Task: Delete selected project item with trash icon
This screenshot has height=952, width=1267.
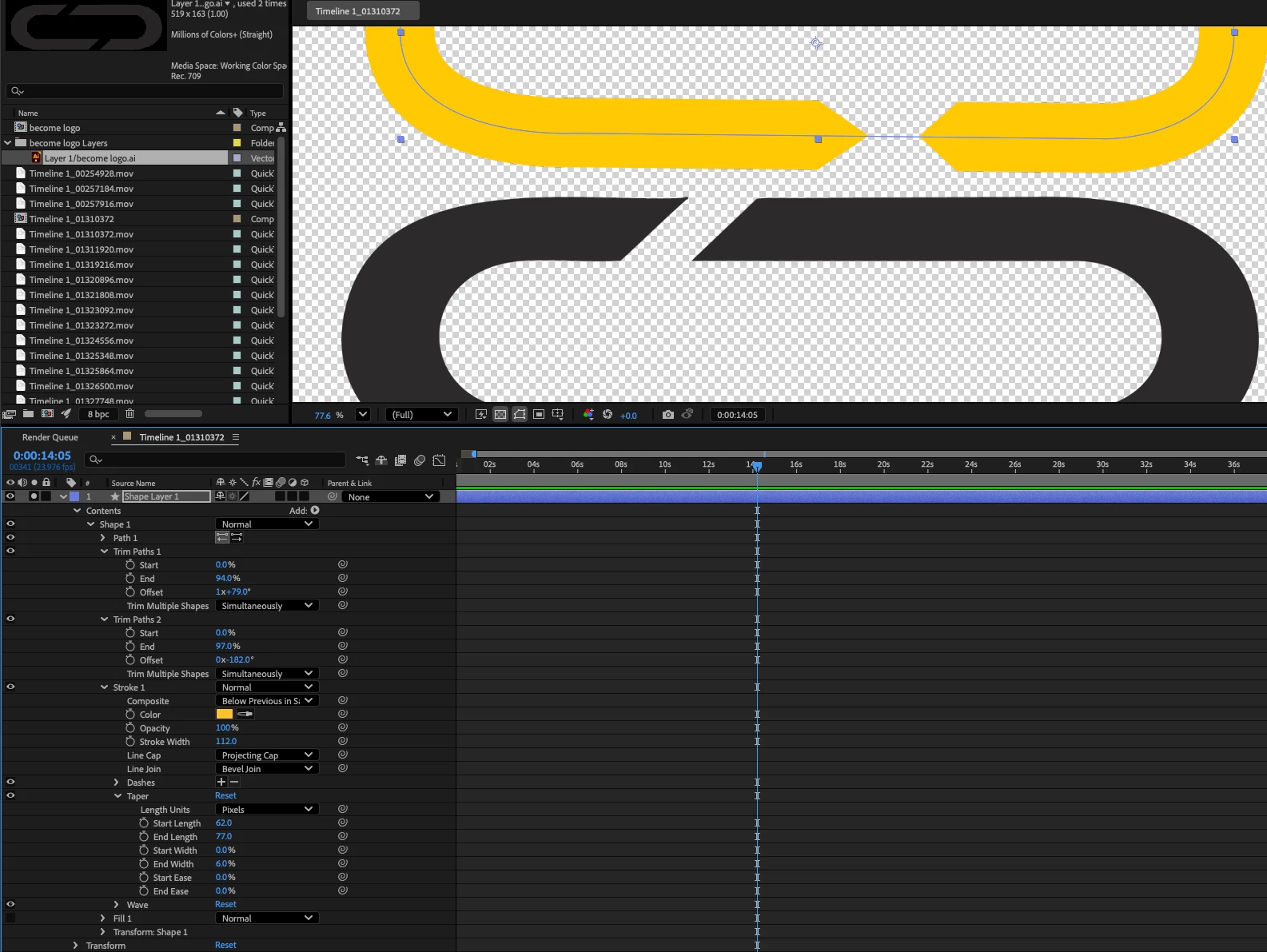Action: tap(129, 414)
